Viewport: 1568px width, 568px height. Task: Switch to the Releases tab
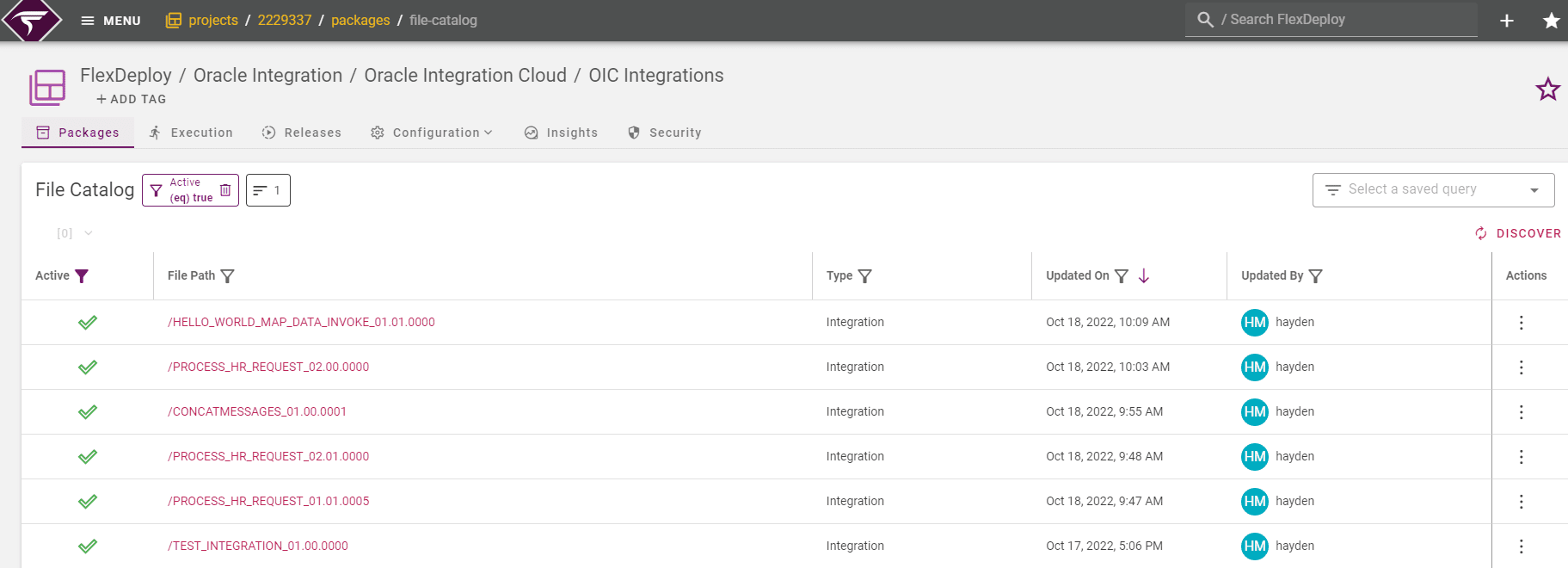point(302,133)
